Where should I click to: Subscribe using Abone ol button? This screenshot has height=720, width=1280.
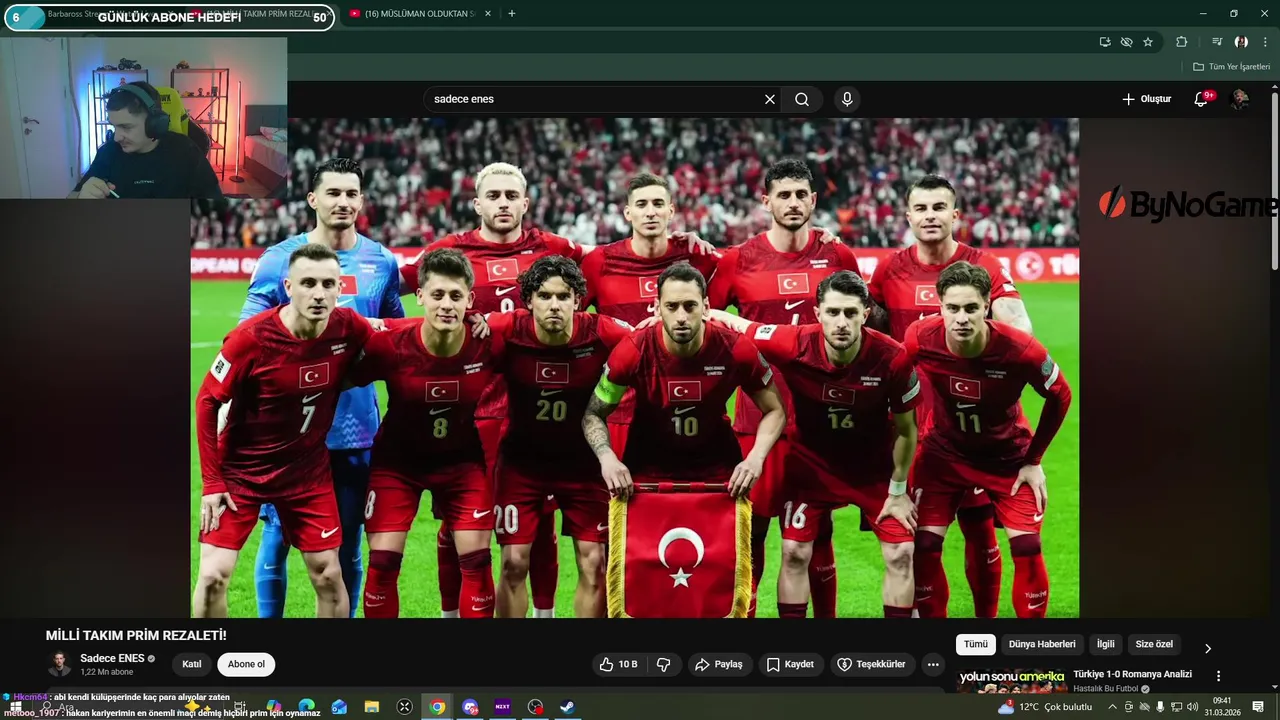(x=246, y=664)
